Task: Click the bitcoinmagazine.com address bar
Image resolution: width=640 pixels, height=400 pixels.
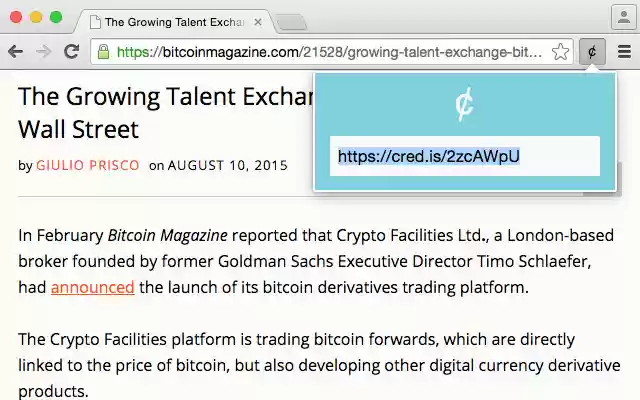Action: pyautogui.click(x=330, y=52)
